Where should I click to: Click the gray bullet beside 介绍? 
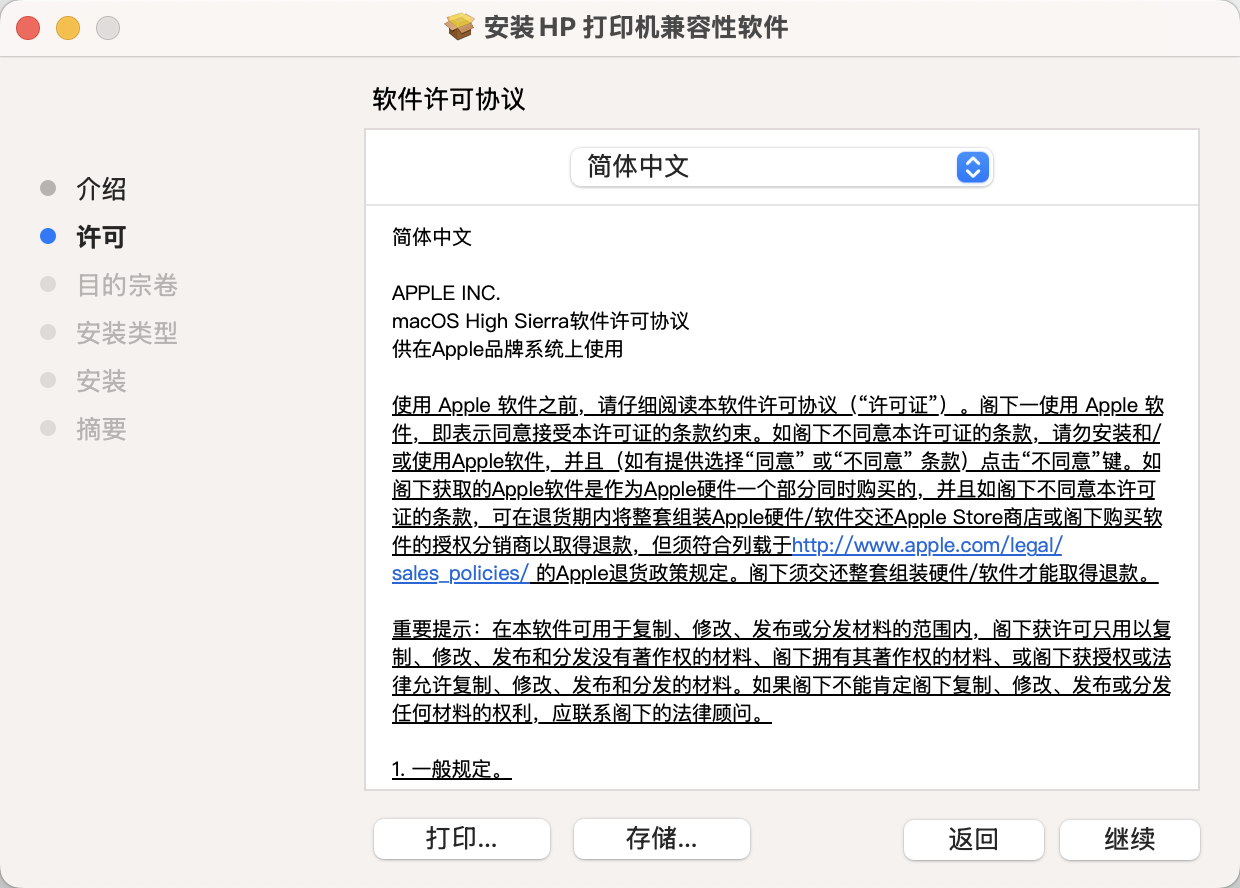(x=48, y=188)
